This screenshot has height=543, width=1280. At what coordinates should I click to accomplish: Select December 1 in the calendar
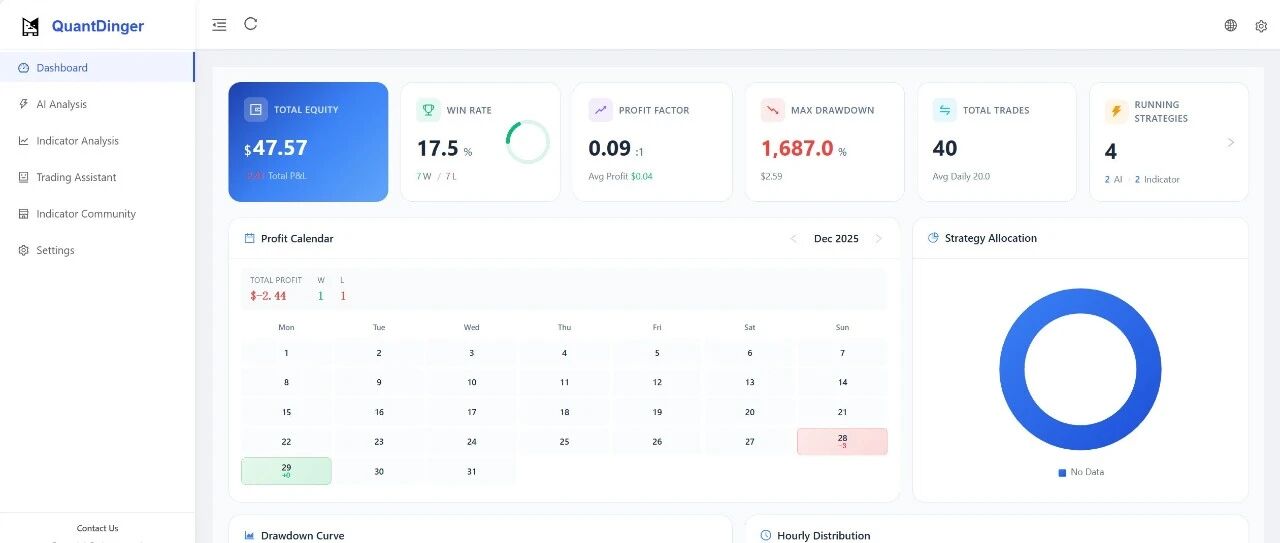[x=286, y=352]
